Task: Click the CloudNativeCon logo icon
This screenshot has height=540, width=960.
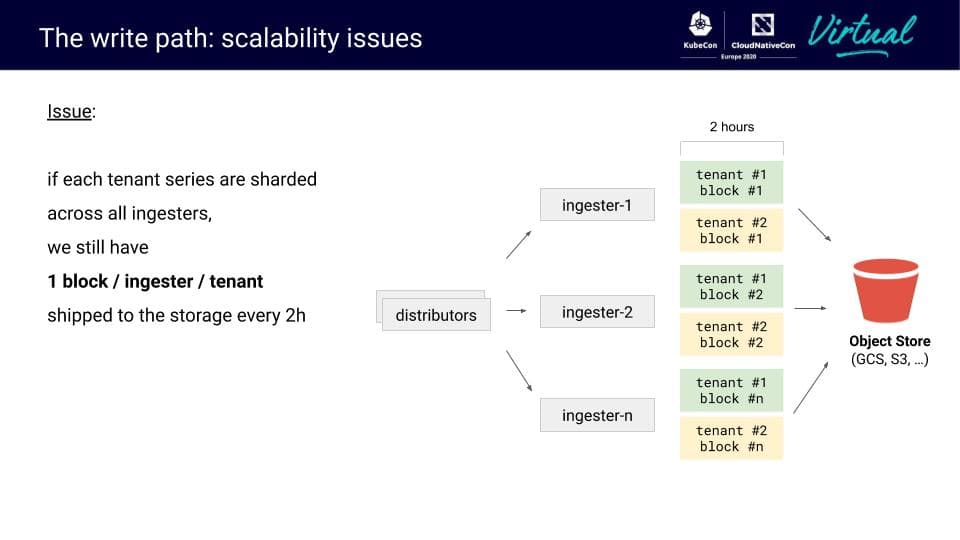Action: pyautogui.click(x=763, y=23)
